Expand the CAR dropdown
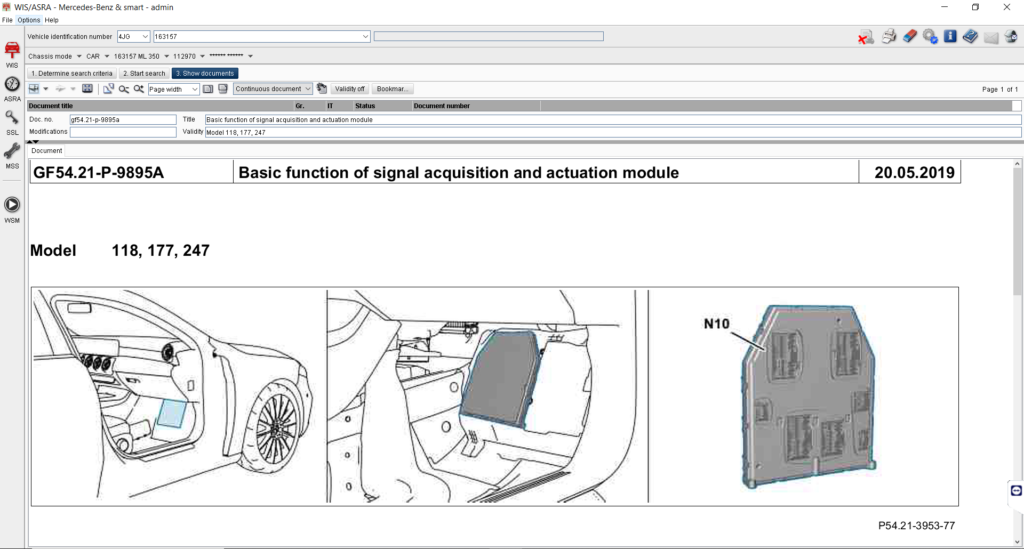This screenshot has width=1024, height=549. (x=106, y=56)
